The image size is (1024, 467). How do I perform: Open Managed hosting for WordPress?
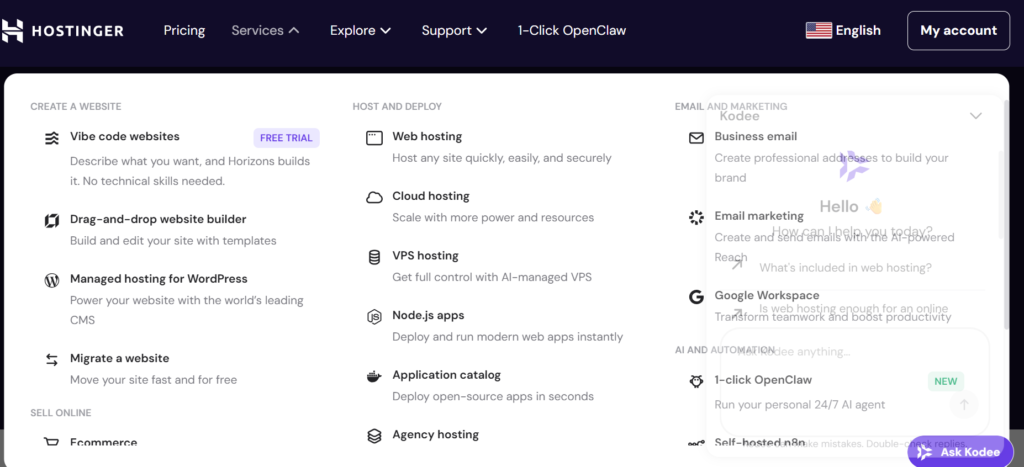(x=159, y=279)
